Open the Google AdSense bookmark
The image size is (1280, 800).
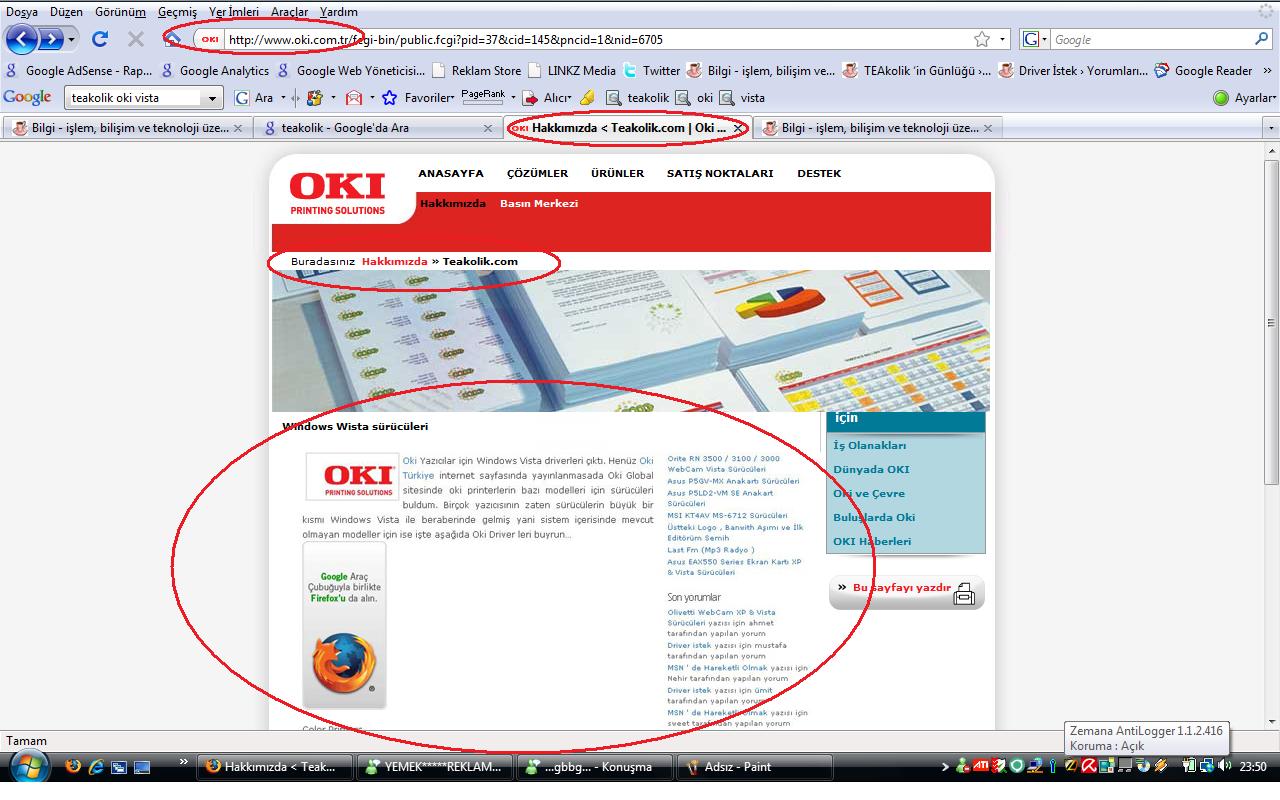[x=79, y=70]
